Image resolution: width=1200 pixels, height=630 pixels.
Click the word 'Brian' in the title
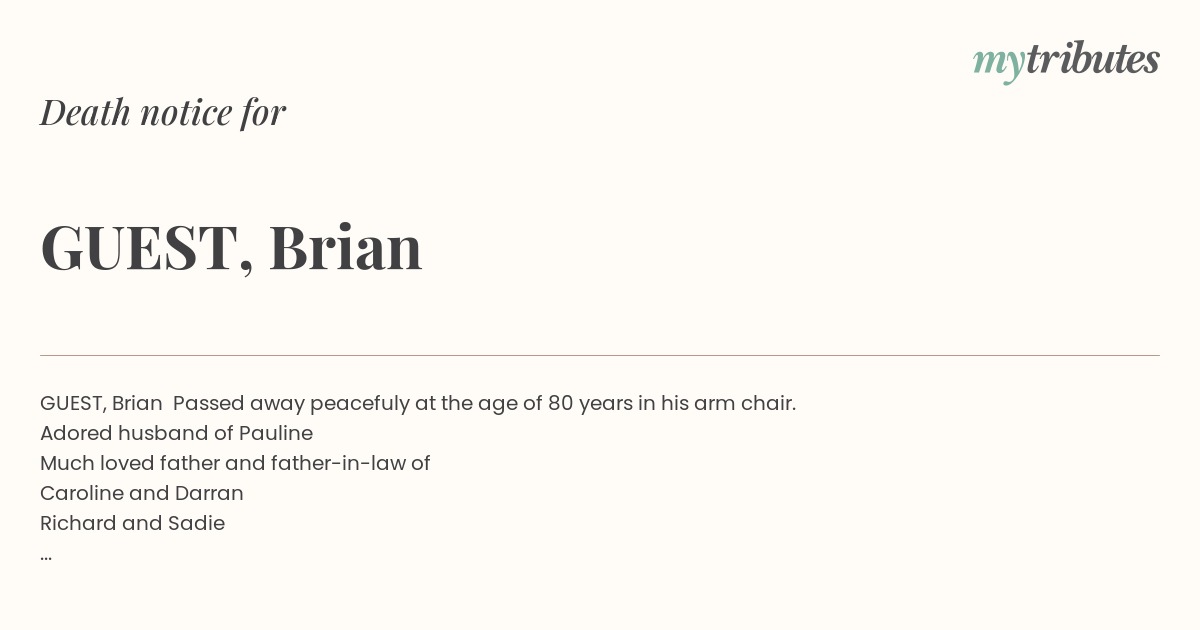[346, 247]
